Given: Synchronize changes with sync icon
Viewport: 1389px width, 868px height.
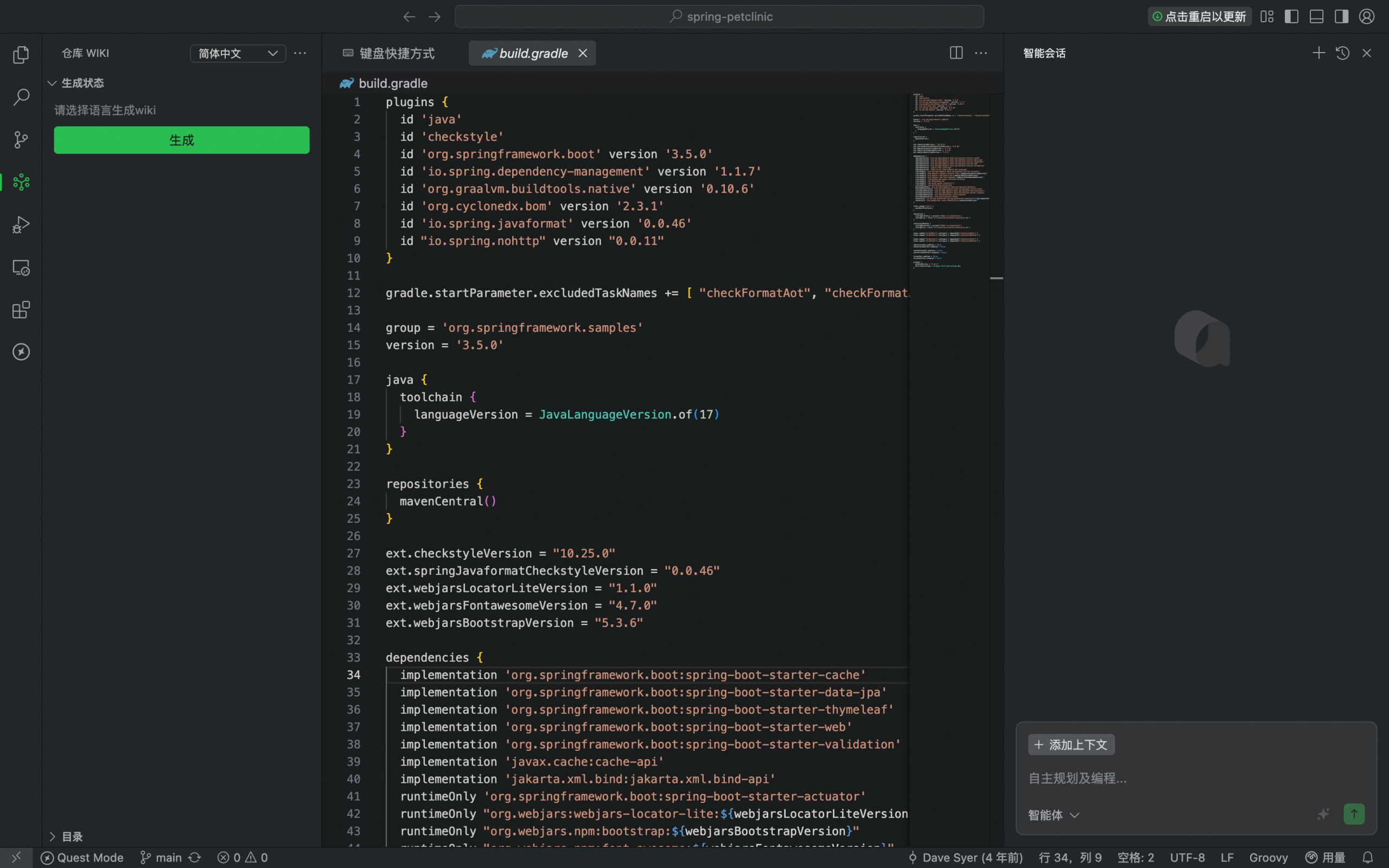Looking at the screenshot, I should (x=195, y=858).
